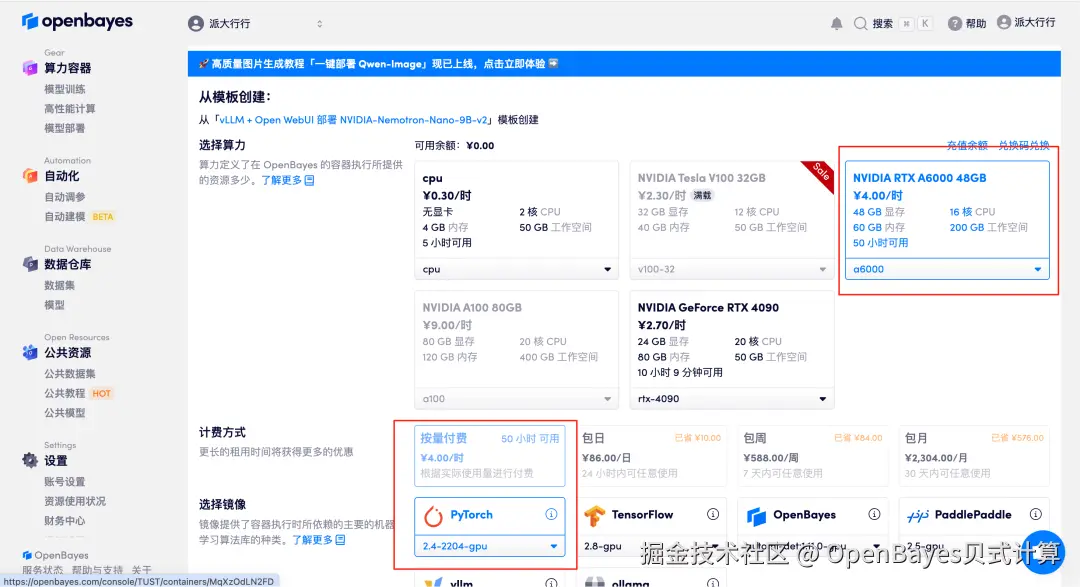The width and height of the screenshot is (1080, 587).
Task: Click the 自动化 Automation section icon
Action: 30,176
